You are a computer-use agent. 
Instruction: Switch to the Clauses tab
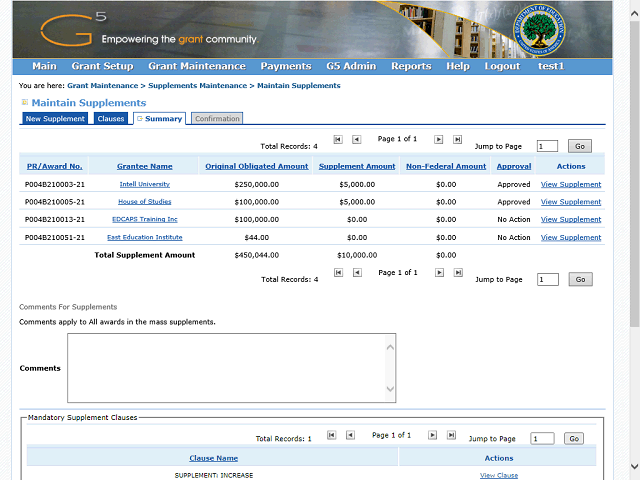[x=111, y=119]
